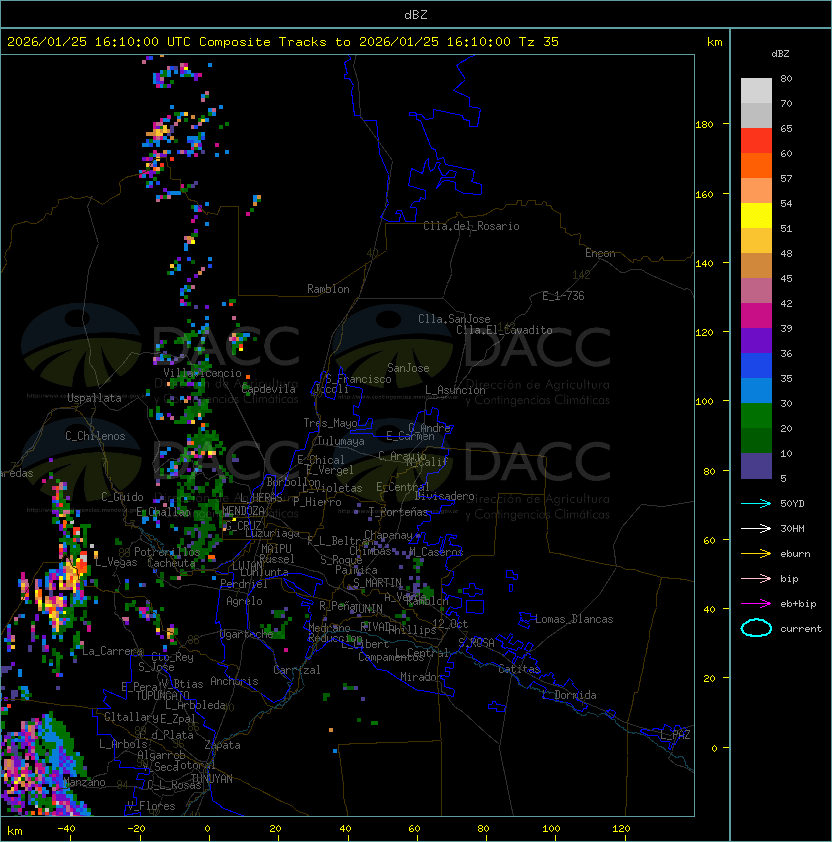Click the 'Catitas' map label
This screenshot has width=832, height=842.
tap(519, 669)
